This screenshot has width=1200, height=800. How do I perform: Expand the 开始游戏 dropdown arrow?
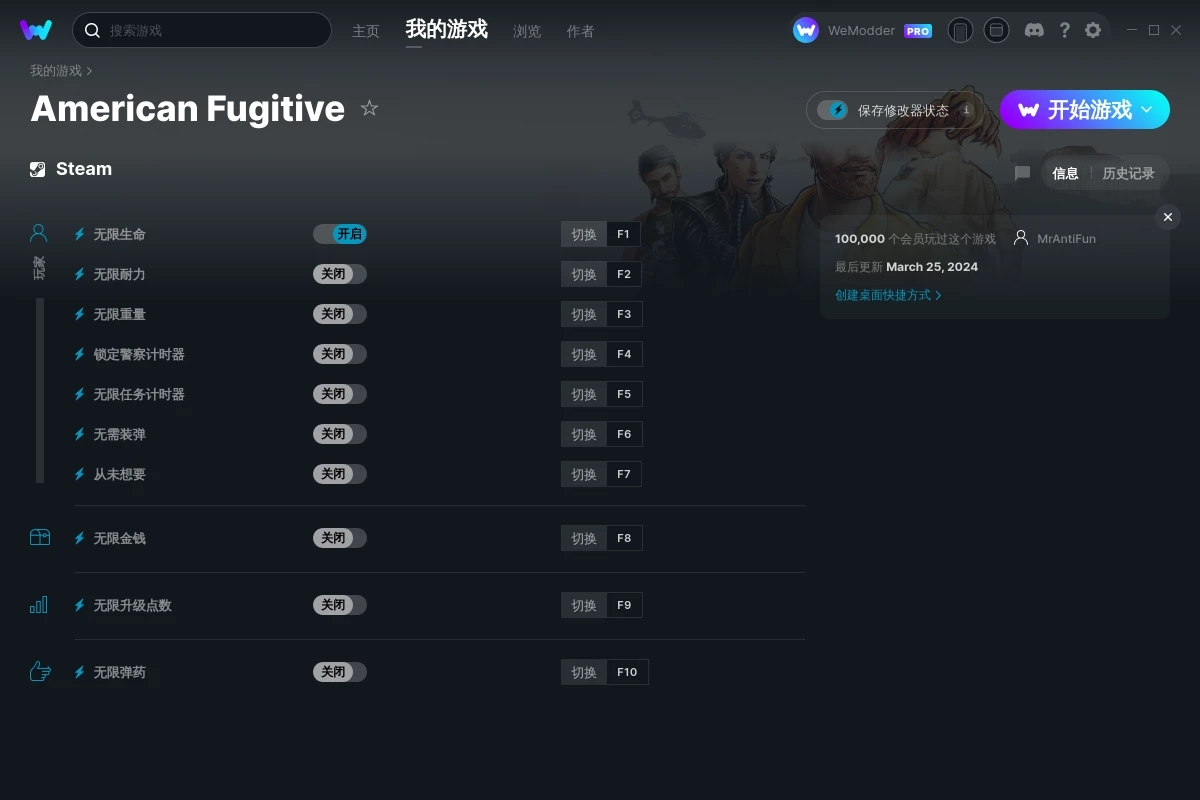tap(1147, 109)
